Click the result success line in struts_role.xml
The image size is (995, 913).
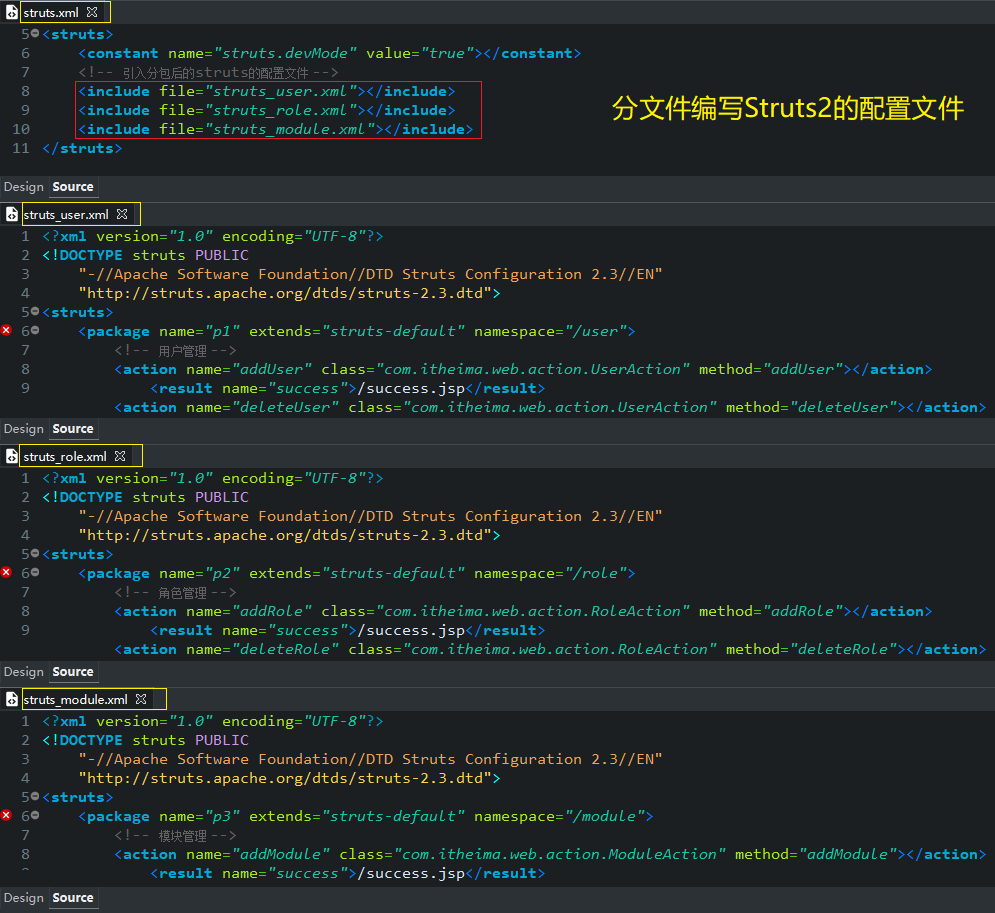click(x=348, y=631)
